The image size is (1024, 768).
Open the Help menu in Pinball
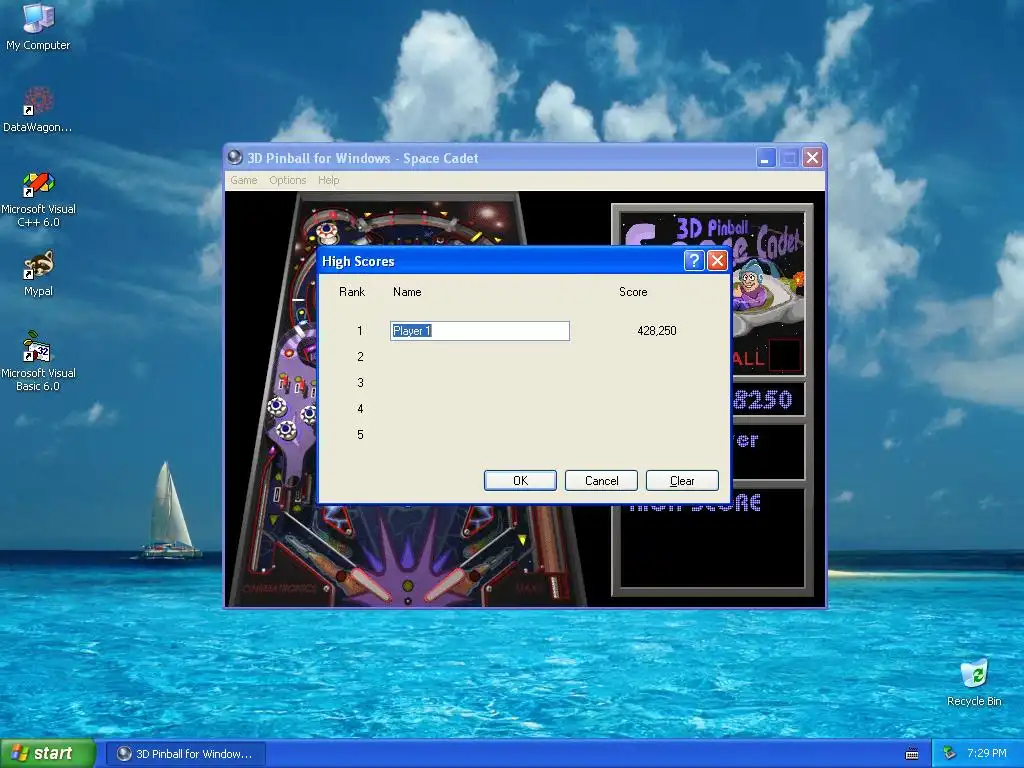(x=328, y=180)
